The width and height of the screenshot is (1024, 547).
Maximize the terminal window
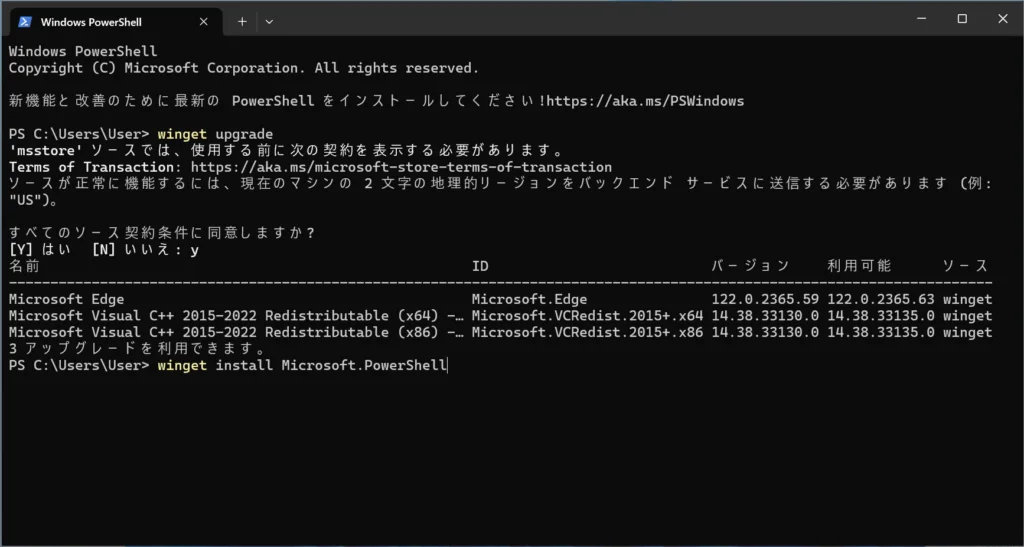pos(962,19)
